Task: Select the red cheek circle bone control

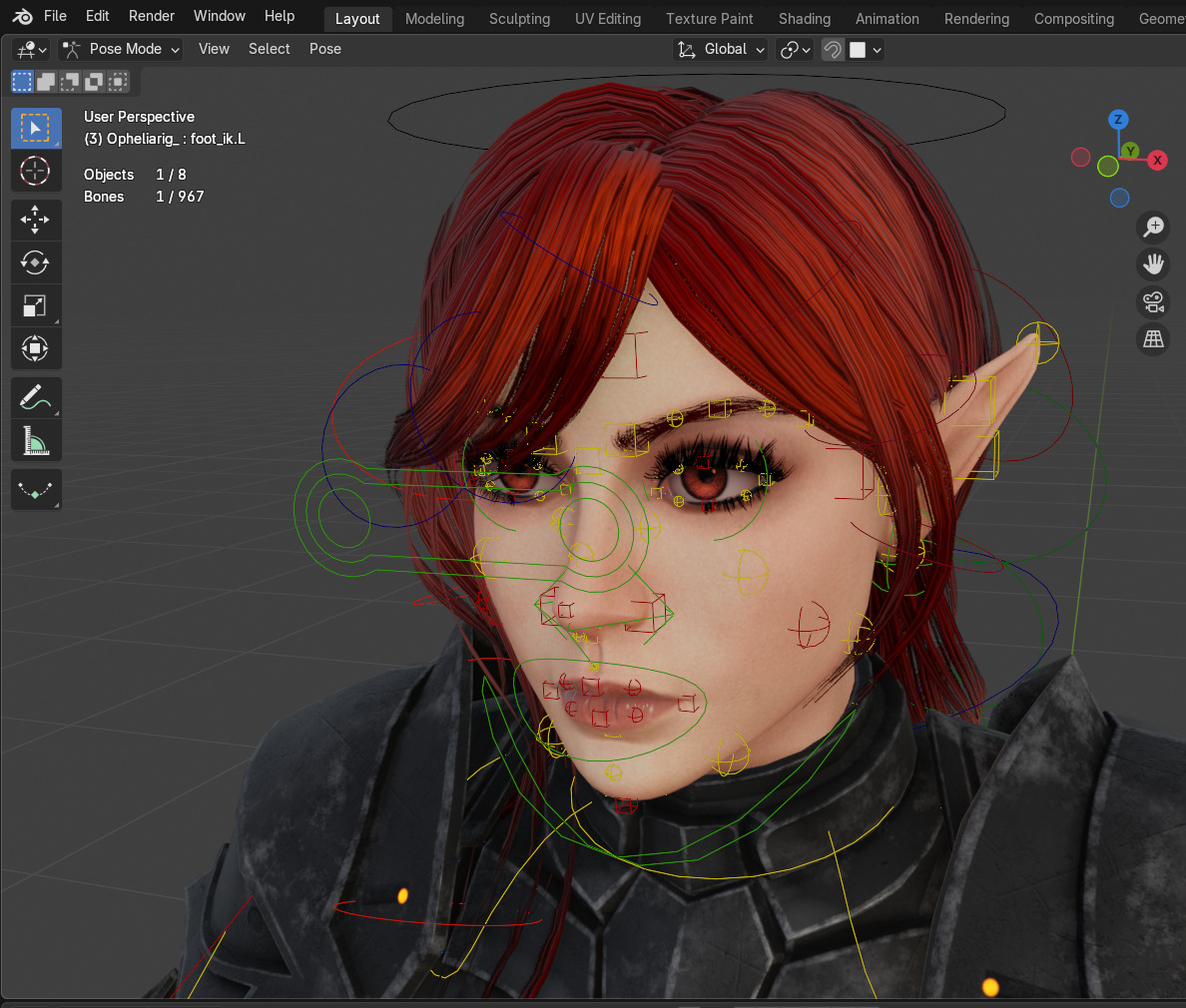Action: tap(810, 626)
